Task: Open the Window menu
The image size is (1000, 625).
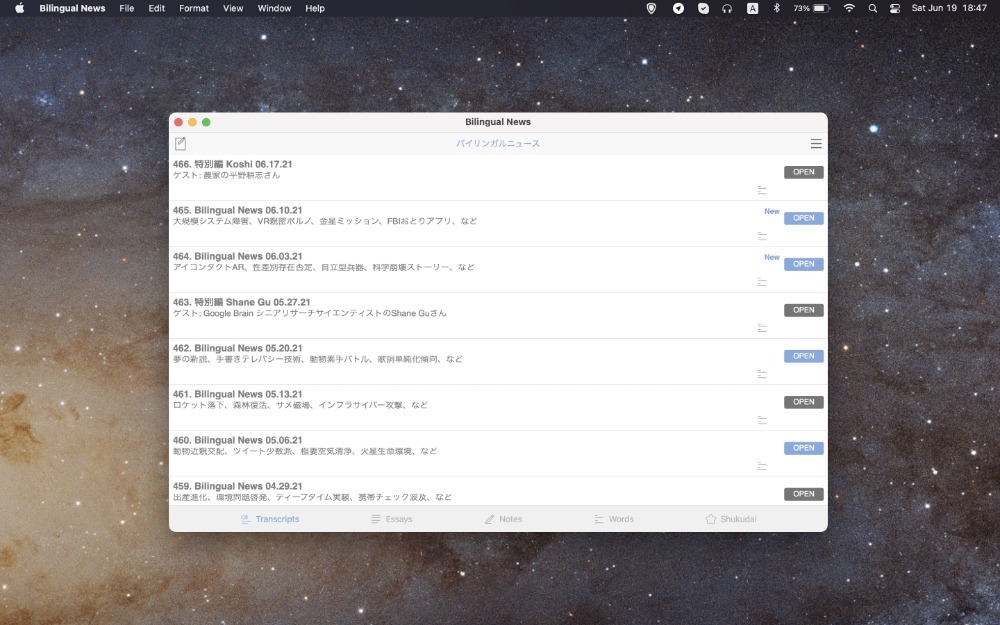Action: tap(274, 8)
